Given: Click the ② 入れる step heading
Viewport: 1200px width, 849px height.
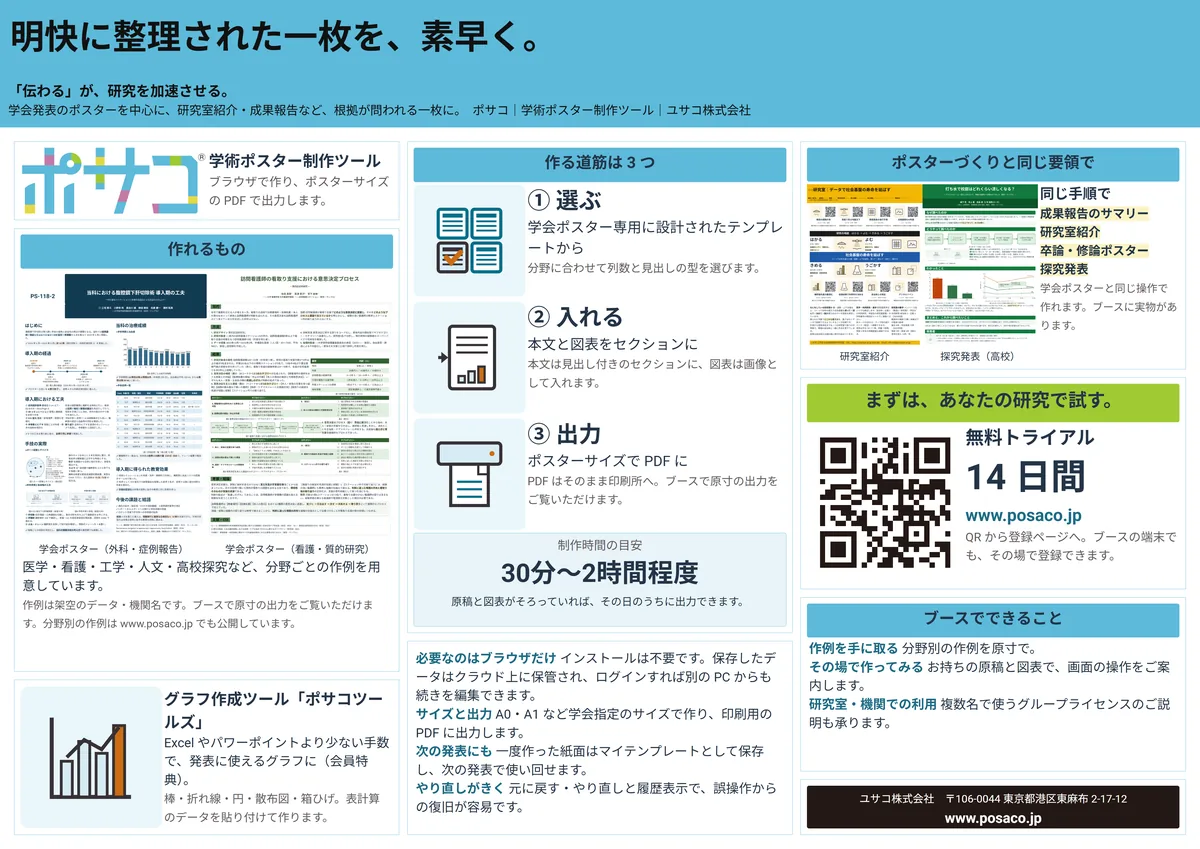Looking at the screenshot, I should (x=575, y=317).
